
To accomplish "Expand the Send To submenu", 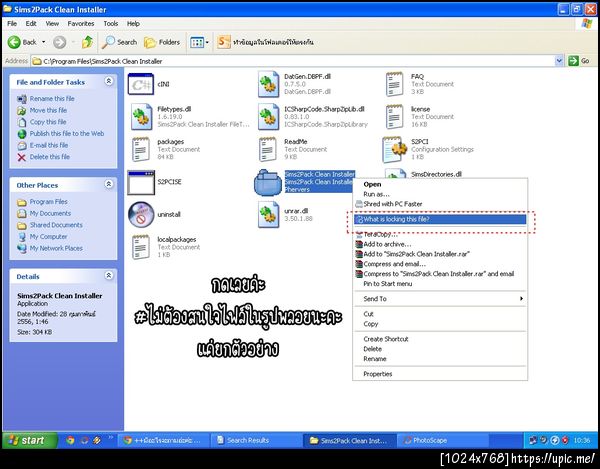I will [x=440, y=299].
